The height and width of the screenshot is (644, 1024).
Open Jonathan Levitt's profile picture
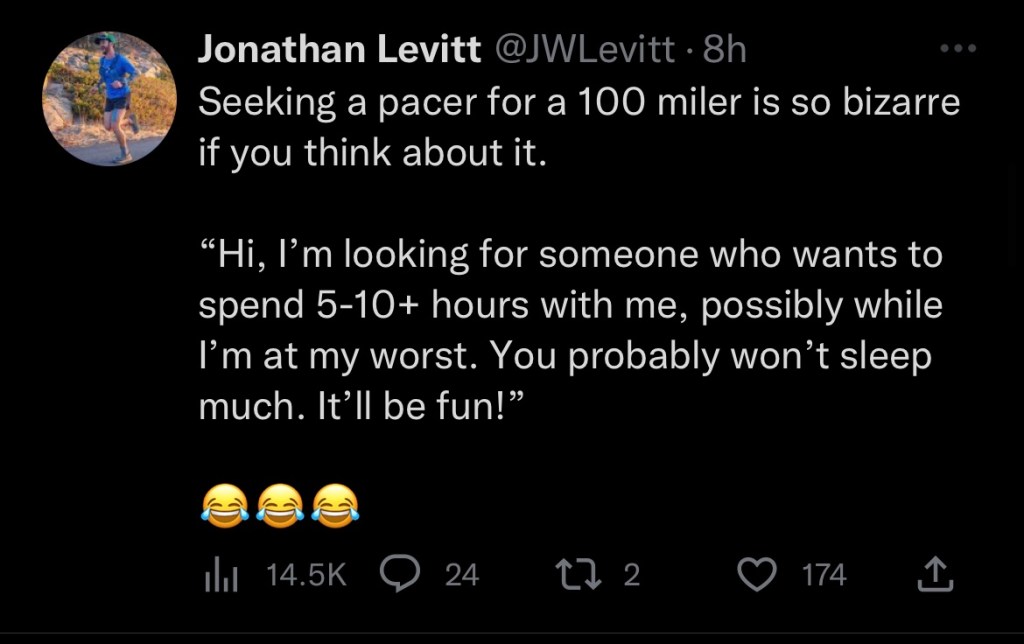[x=109, y=98]
